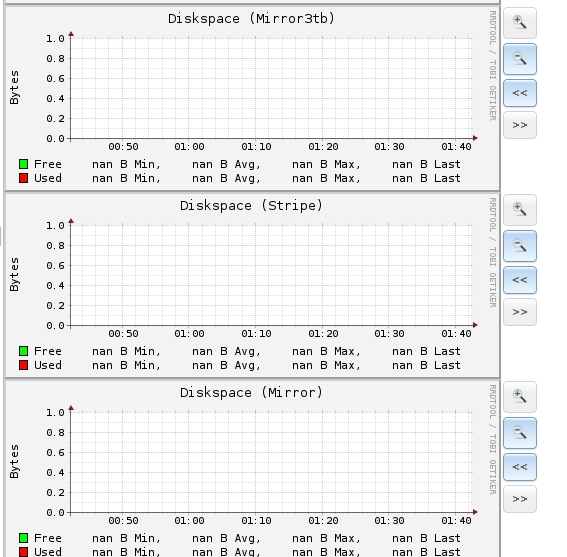Click the red Used swatch in Mirror3tb legend

coord(24,178)
